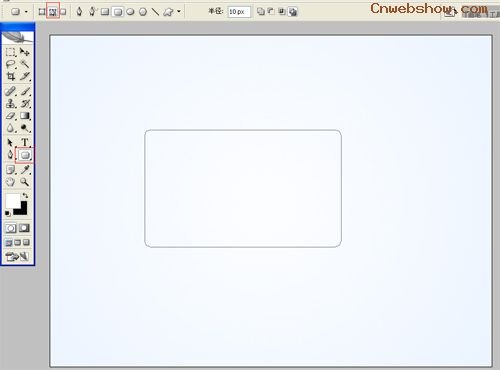Select the Rounded Rectangle shape tool in toolbox
The width and height of the screenshot is (500, 370).
(x=25, y=155)
